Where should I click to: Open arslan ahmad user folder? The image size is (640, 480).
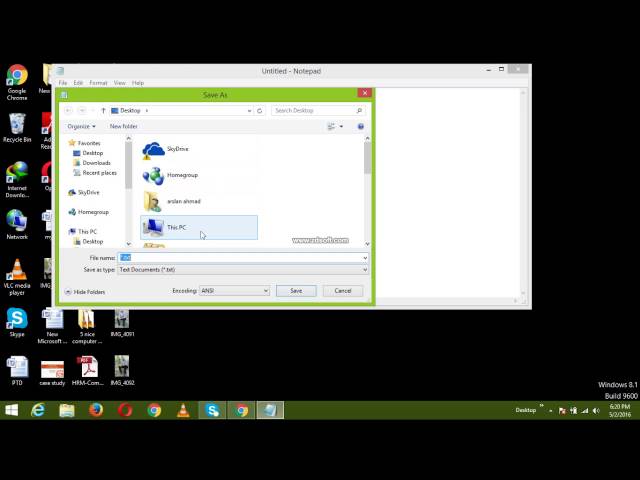click(199, 202)
